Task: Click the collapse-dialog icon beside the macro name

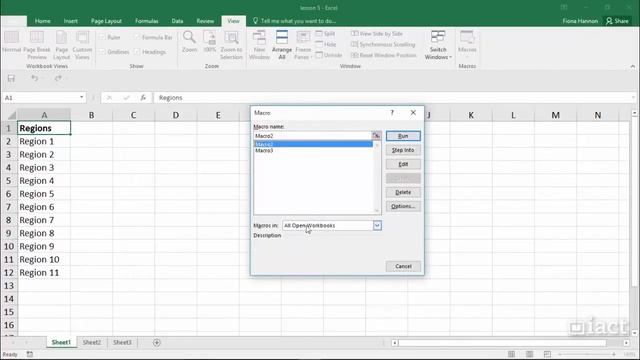Action: [376, 136]
